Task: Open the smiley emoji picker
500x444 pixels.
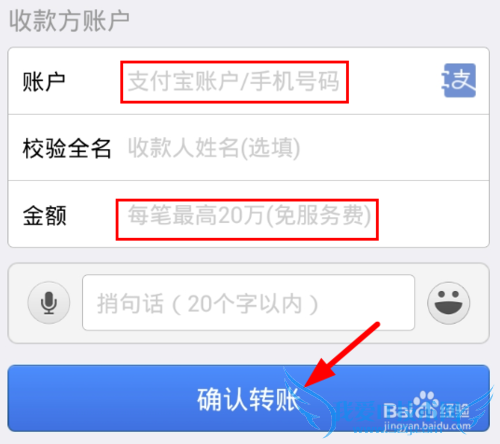Action: [449, 303]
